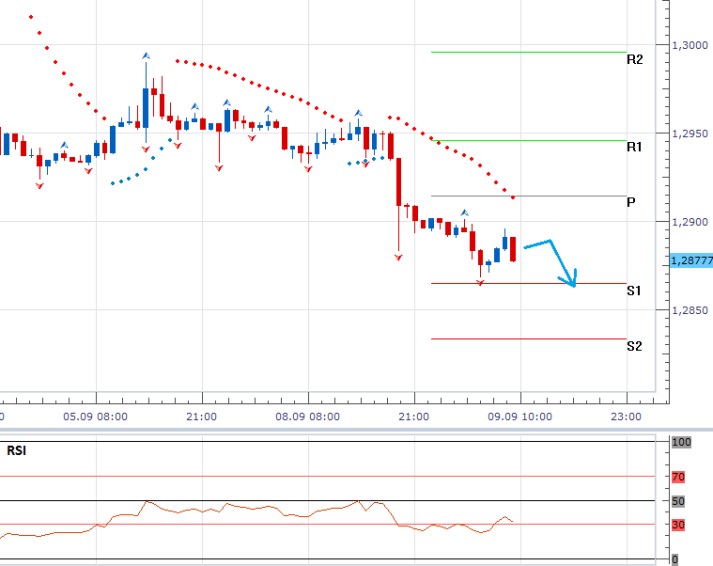Select the red S2 support line

click(x=528, y=339)
